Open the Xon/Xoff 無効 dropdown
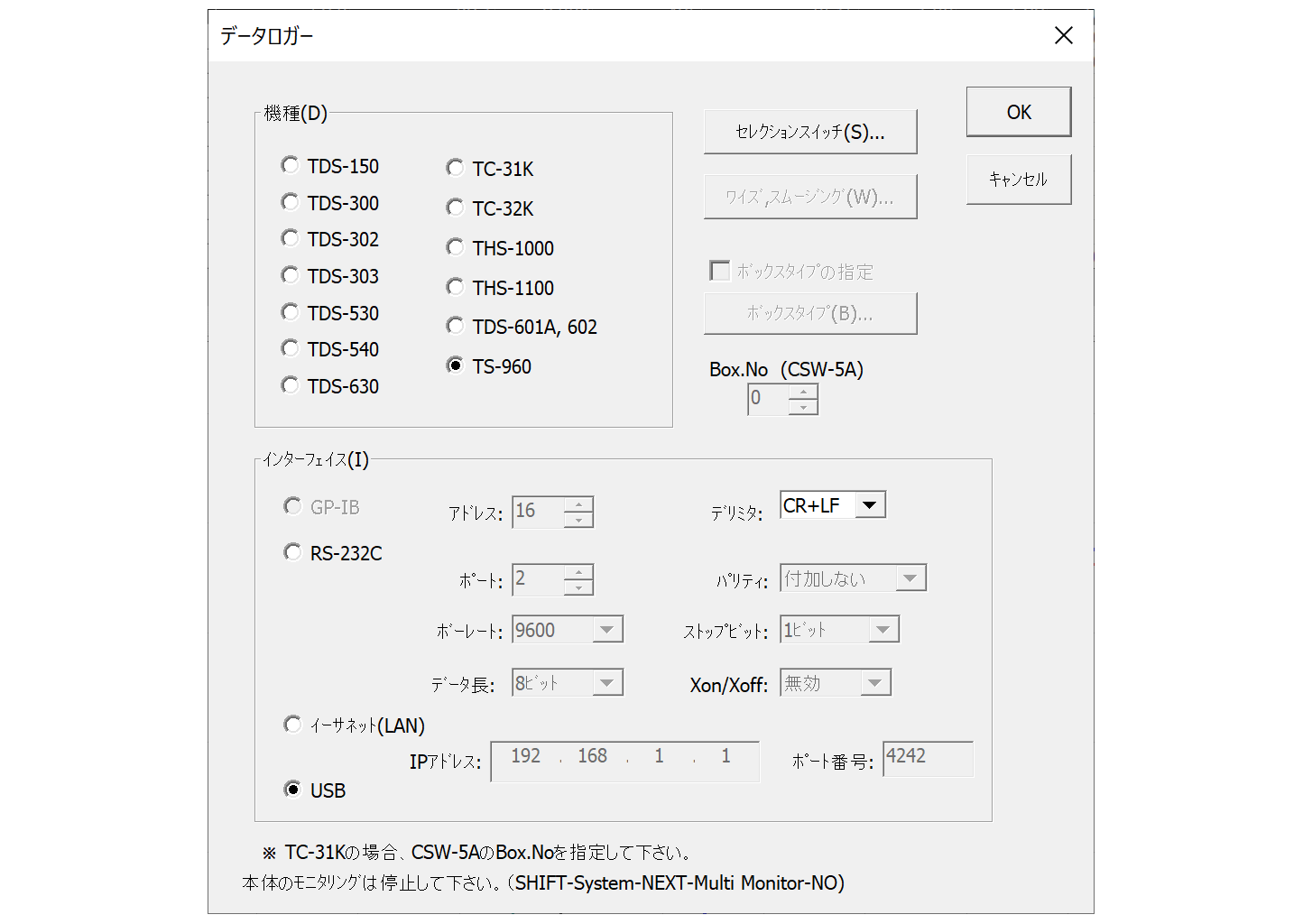Image resolution: width=1303 pixels, height=924 pixels. pos(873,682)
